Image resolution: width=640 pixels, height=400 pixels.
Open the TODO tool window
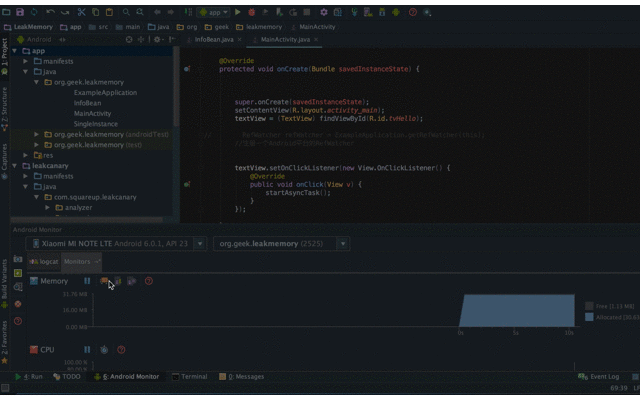(x=67, y=376)
